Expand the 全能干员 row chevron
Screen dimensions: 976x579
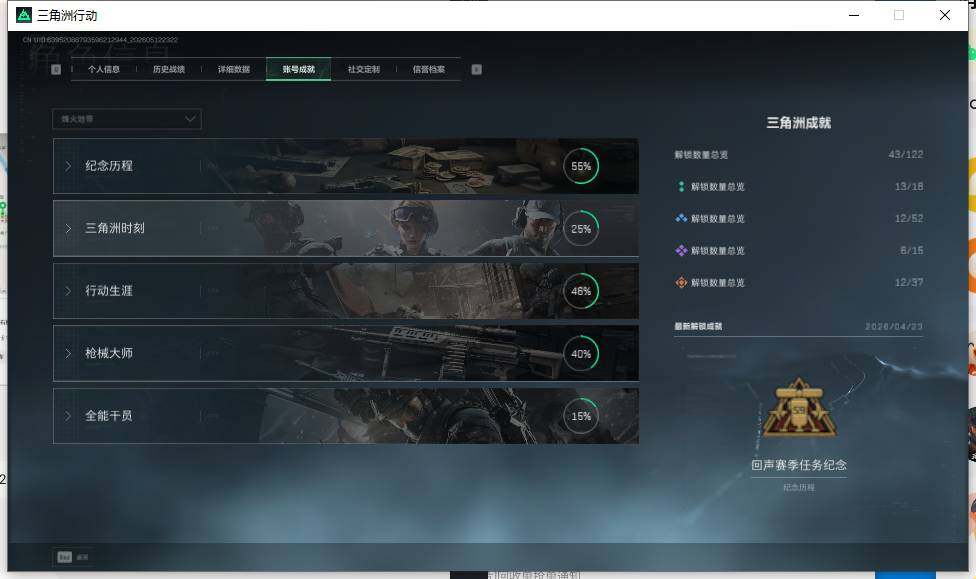click(68, 415)
